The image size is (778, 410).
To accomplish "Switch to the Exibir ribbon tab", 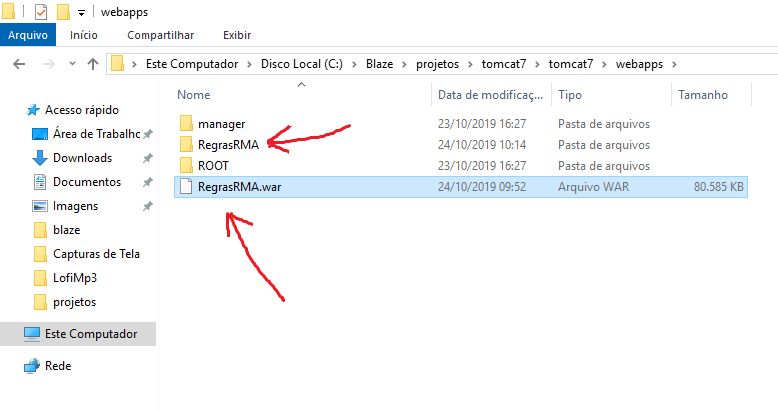I will [x=237, y=35].
